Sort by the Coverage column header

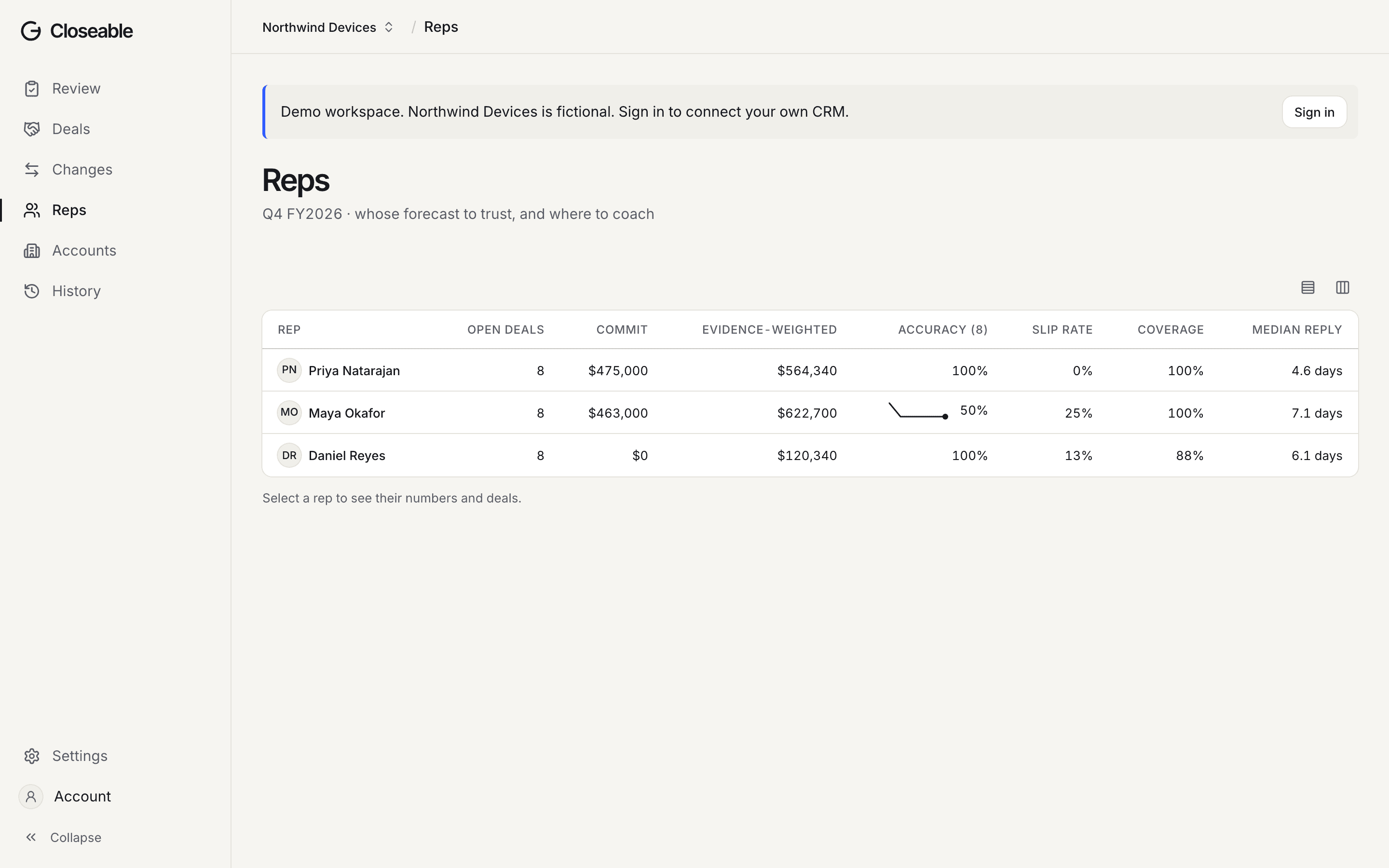pos(1171,330)
